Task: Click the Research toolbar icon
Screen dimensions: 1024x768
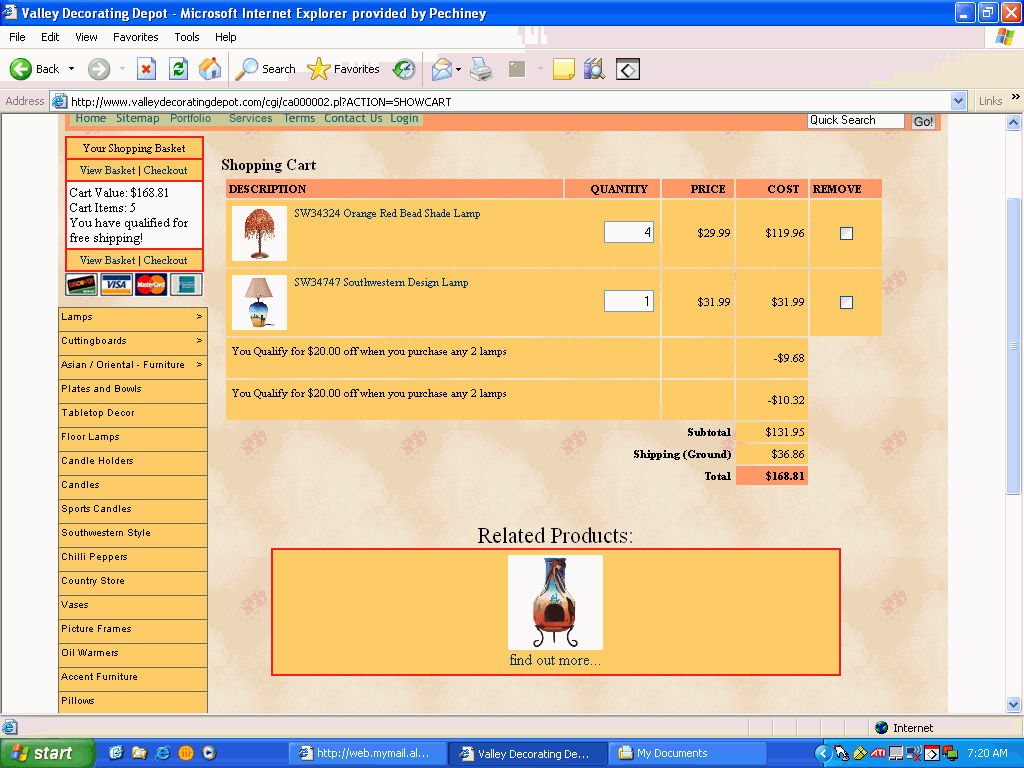Action: pos(594,69)
